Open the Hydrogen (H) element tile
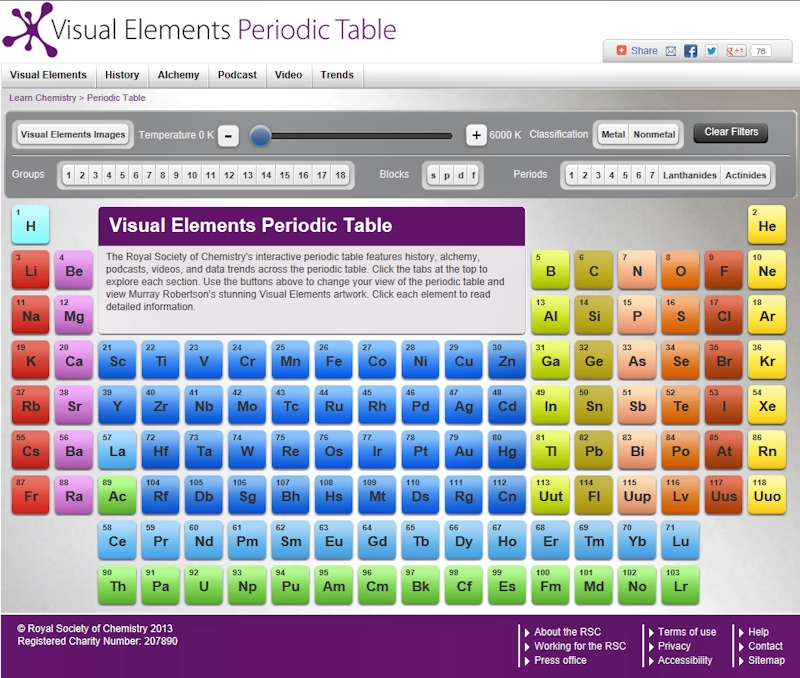This screenshot has width=800, height=678. tap(31, 225)
